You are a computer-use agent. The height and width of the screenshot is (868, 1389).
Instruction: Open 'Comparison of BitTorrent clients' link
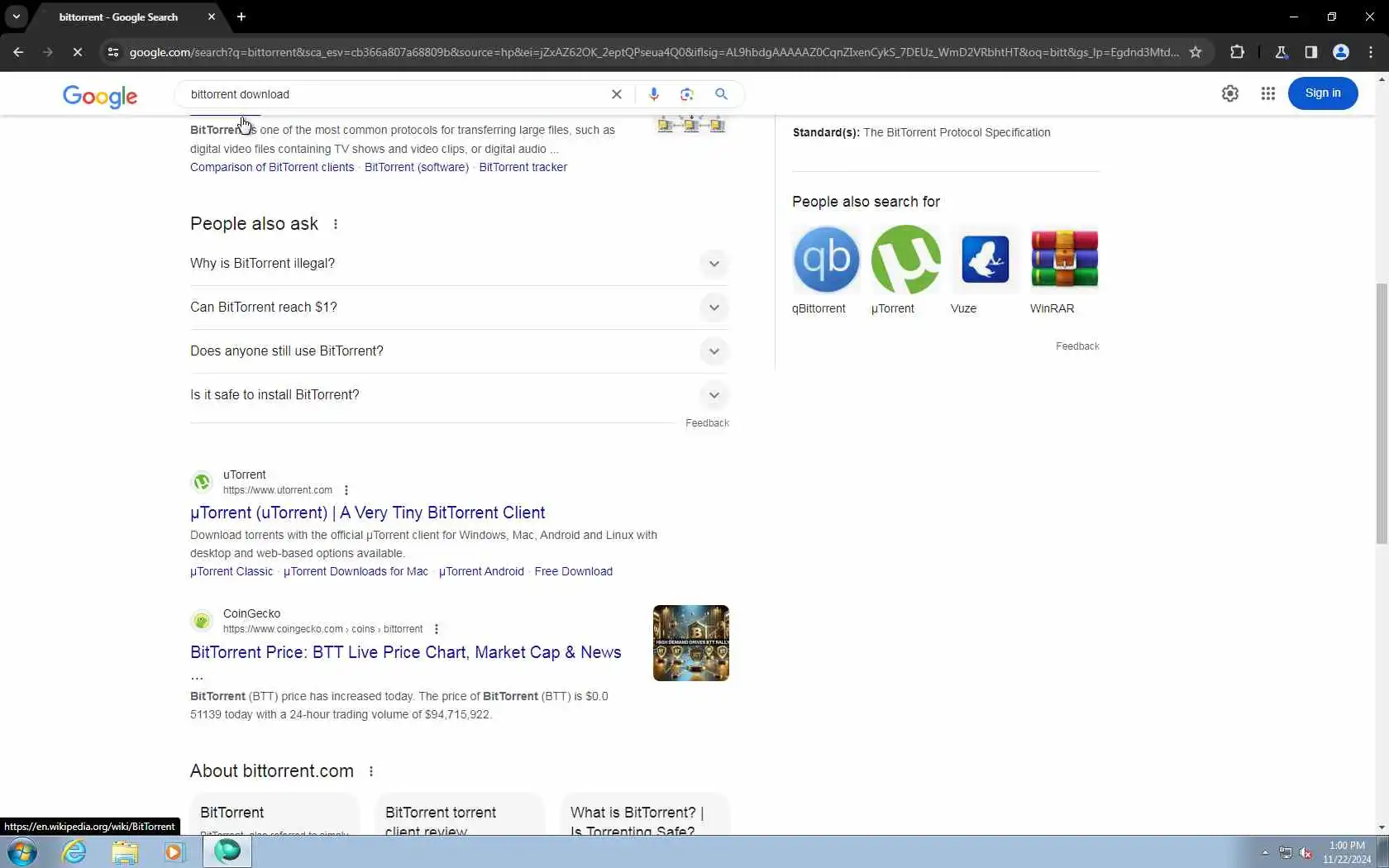pyautogui.click(x=272, y=167)
